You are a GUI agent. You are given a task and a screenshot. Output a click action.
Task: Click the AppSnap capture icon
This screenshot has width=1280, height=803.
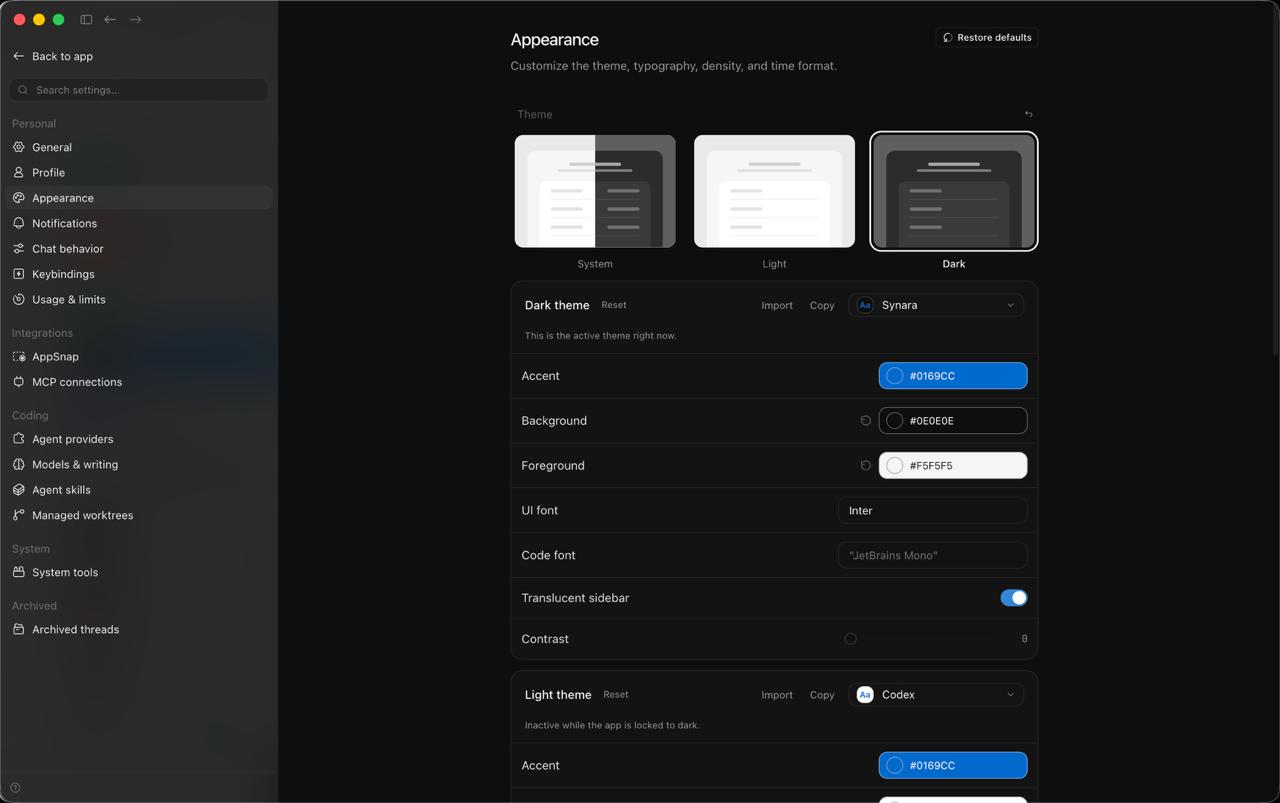click(19, 357)
